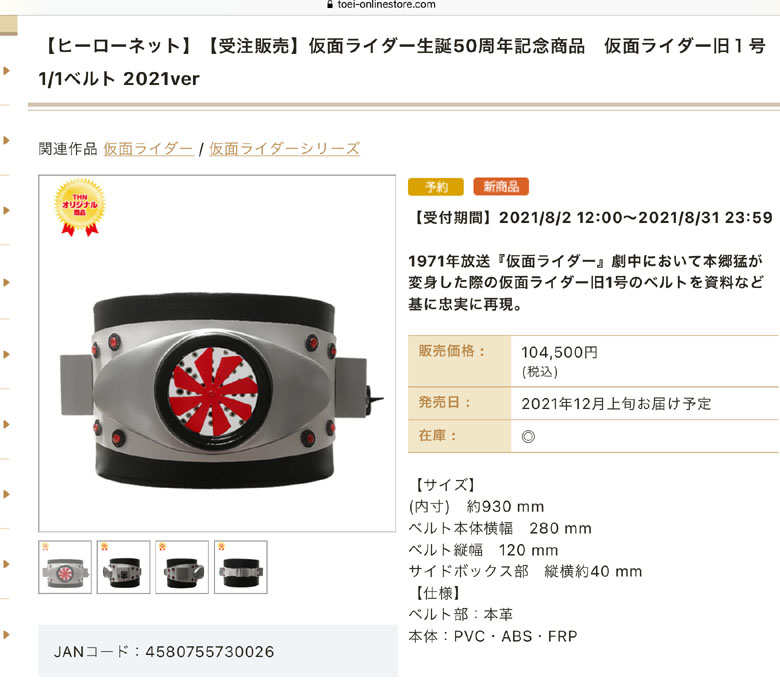
Task: Select the first belt front thumbnail
Action: pyautogui.click(x=65, y=567)
